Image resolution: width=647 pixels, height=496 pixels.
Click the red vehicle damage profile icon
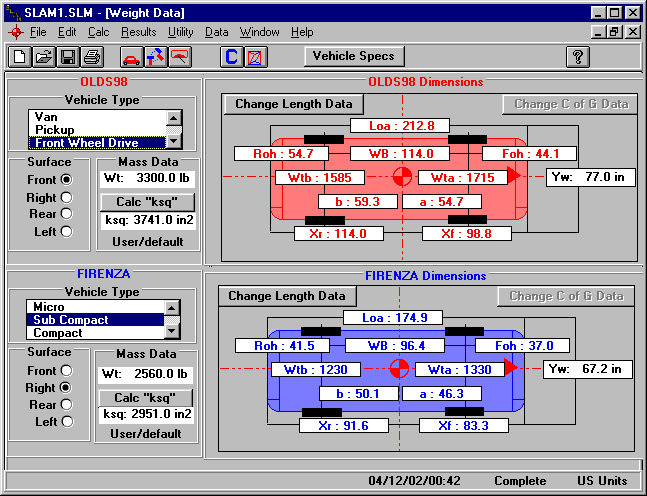point(180,57)
